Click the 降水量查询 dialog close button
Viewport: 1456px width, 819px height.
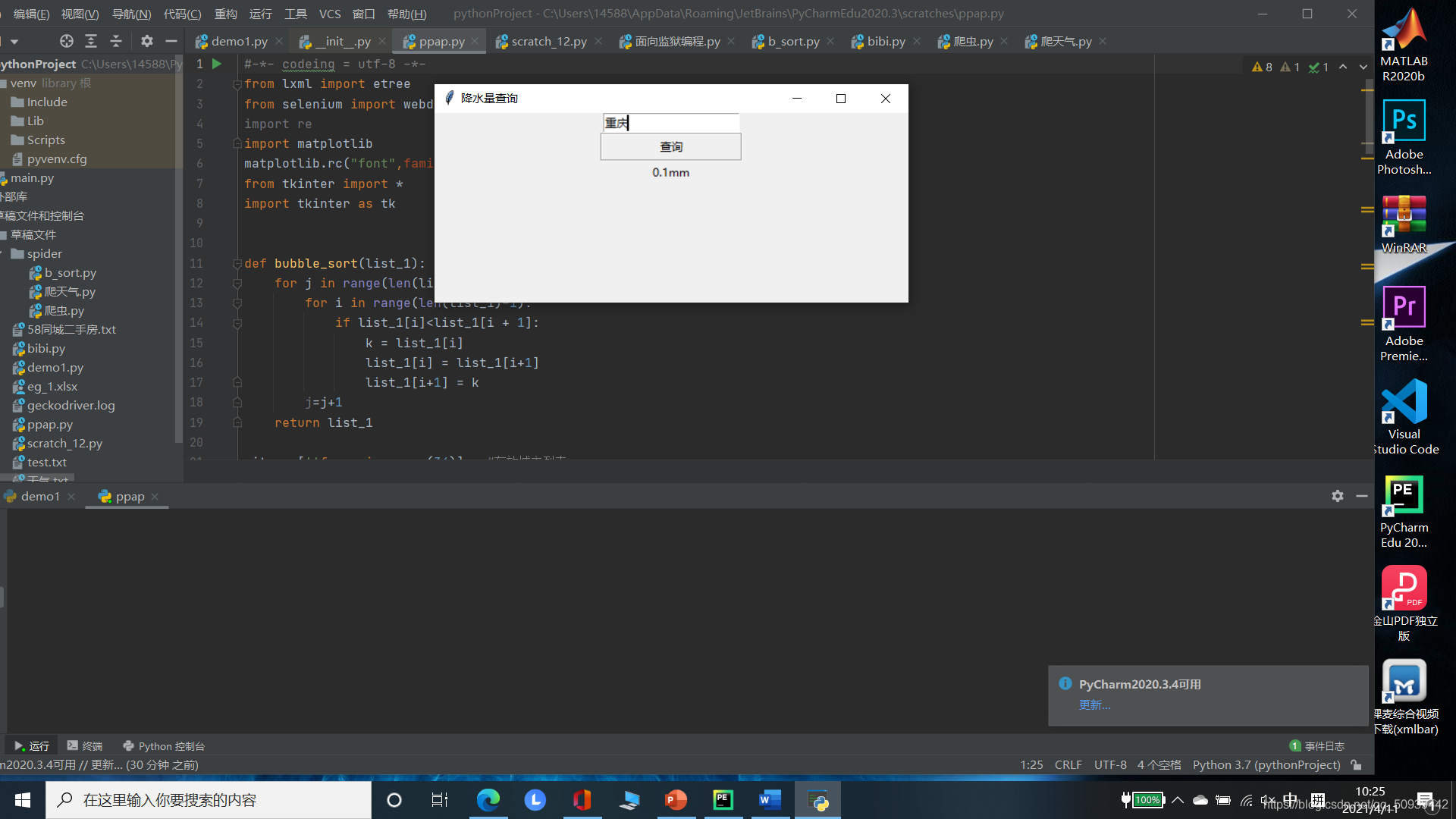884,97
